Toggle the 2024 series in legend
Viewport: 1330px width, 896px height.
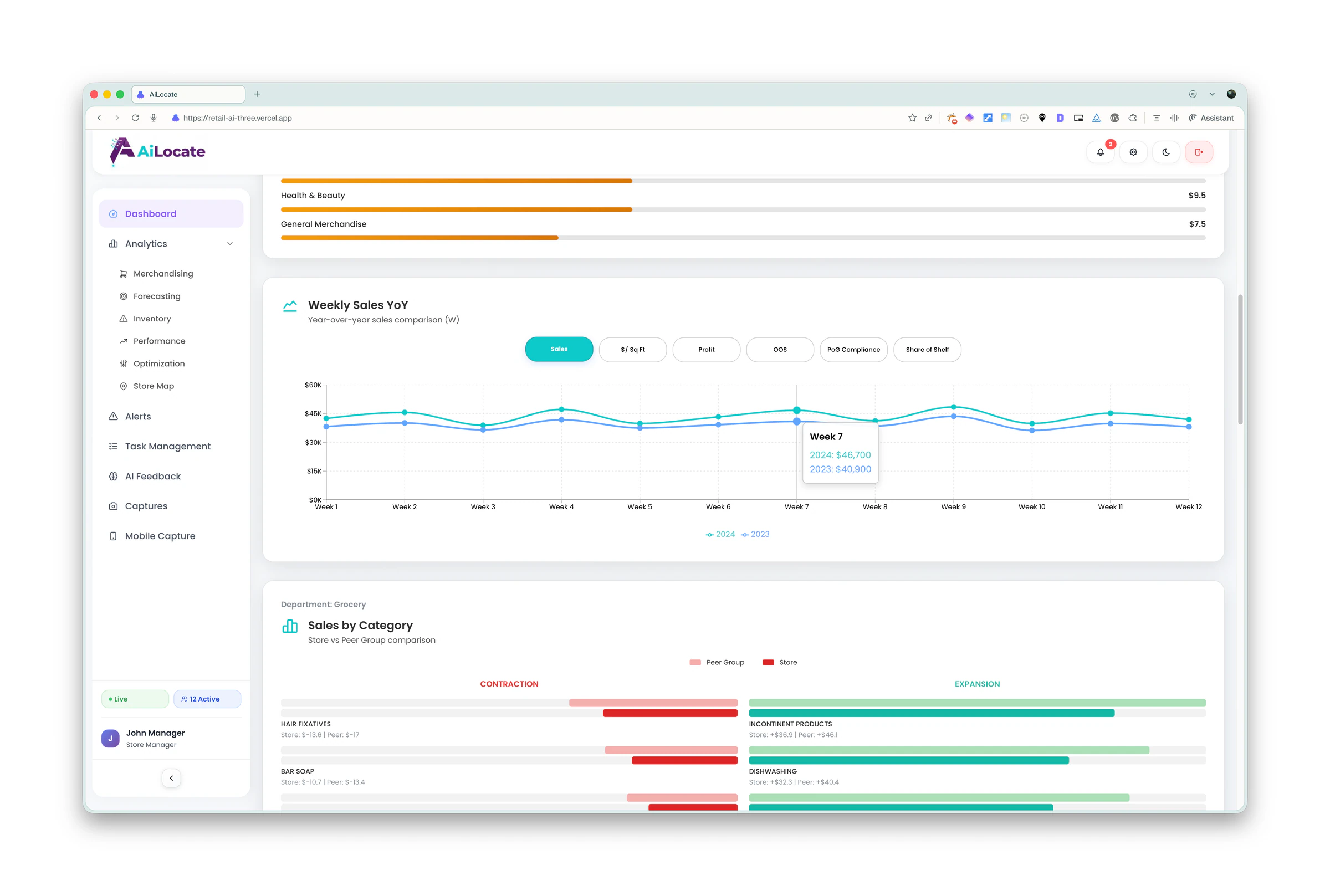point(720,534)
